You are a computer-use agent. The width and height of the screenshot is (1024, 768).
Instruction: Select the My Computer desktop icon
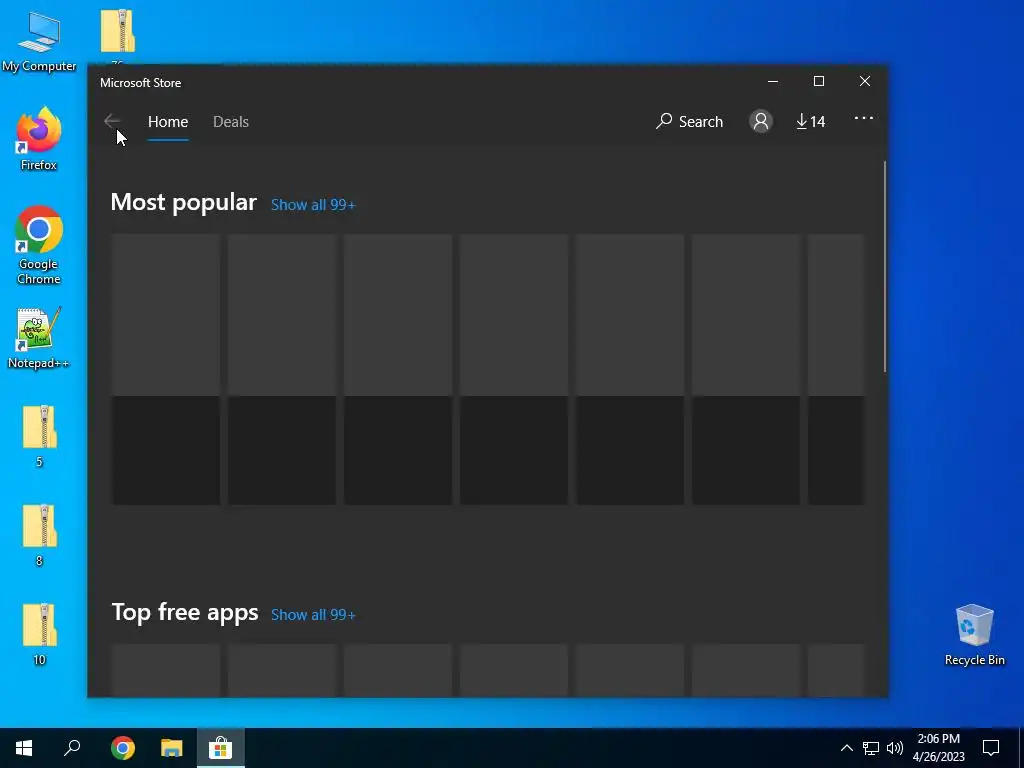39,42
